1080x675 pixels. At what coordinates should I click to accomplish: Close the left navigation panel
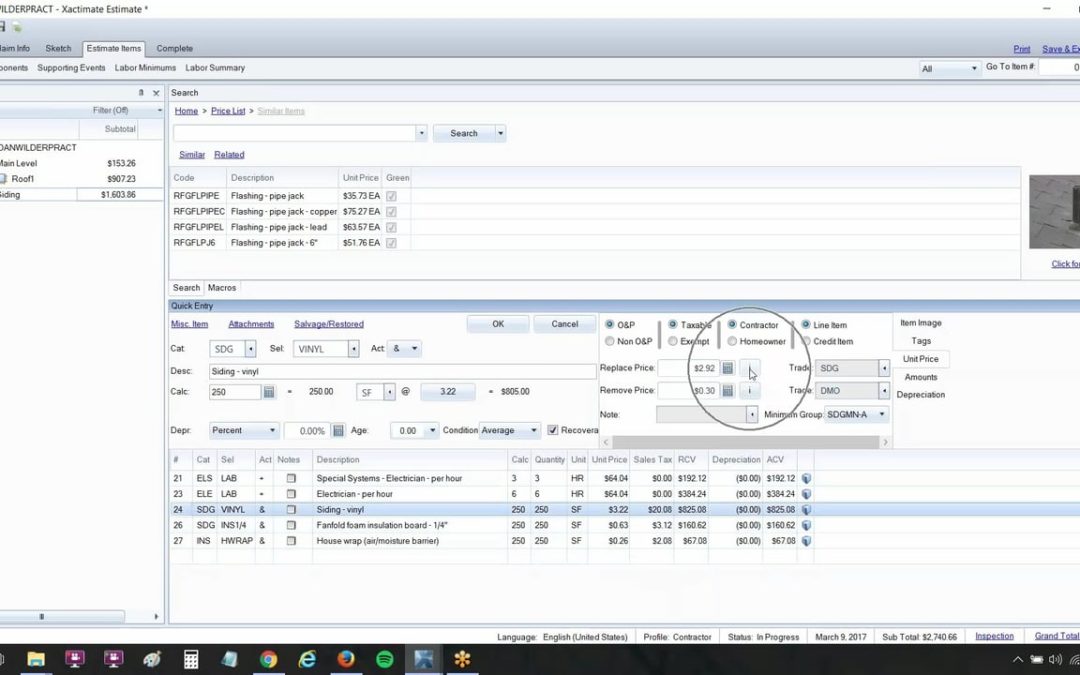pyautogui.click(x=156, y=93)
